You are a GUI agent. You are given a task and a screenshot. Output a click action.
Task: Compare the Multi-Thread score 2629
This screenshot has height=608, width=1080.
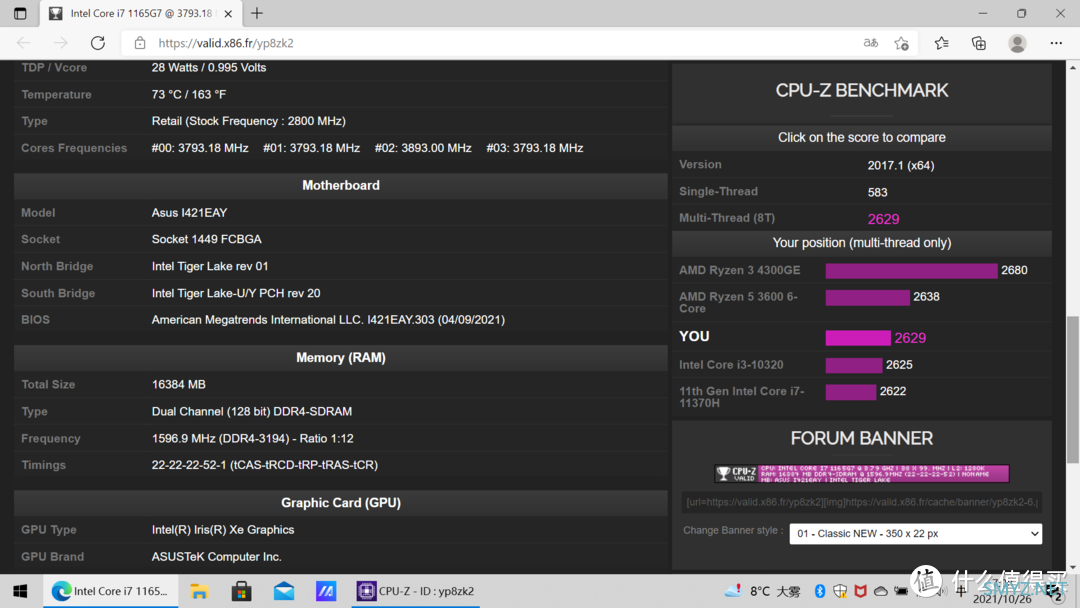pyautogui.click(x=883, y=219)
